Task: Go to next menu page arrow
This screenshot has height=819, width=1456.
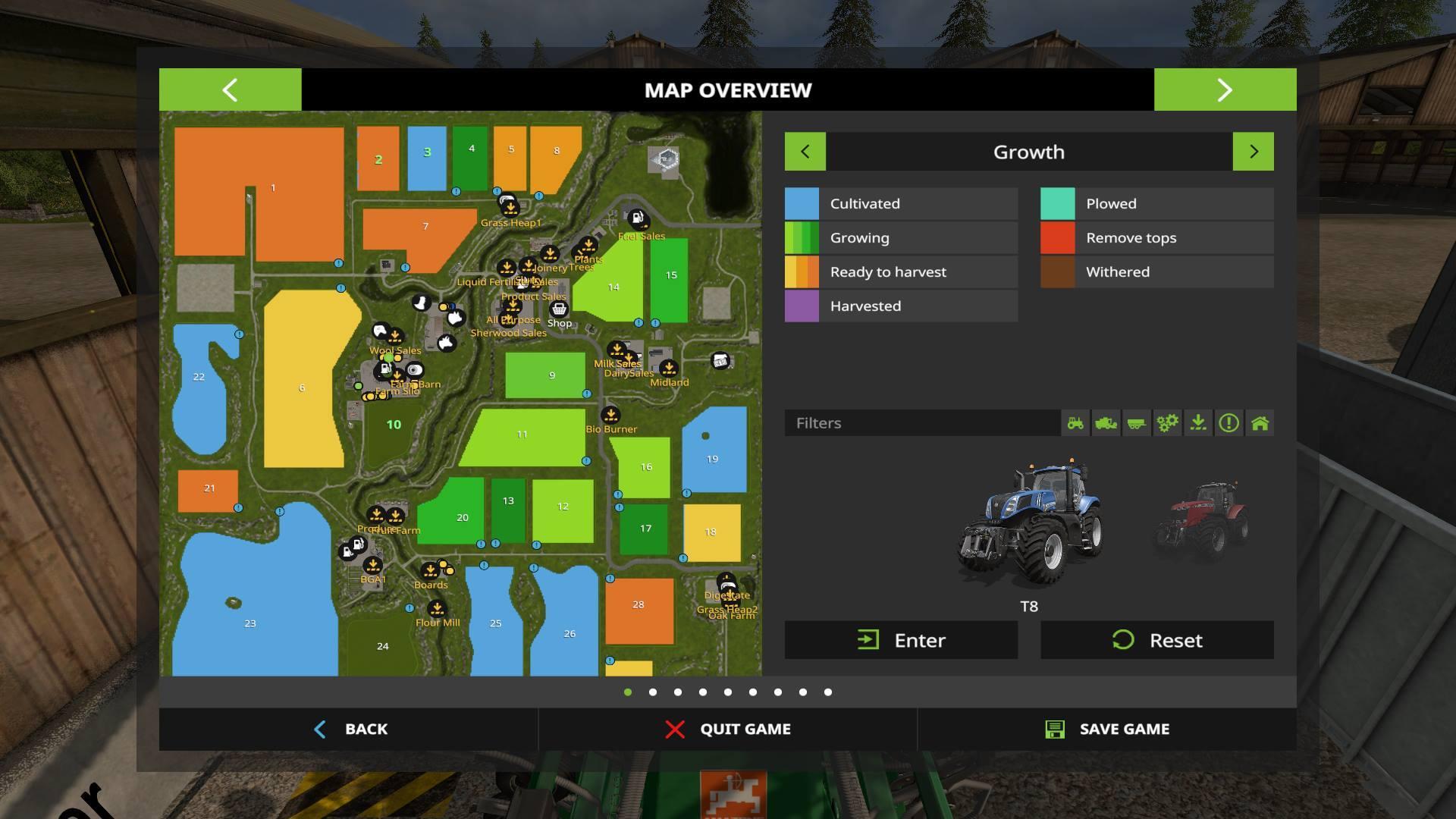Action: click(x=1225, y=89)
